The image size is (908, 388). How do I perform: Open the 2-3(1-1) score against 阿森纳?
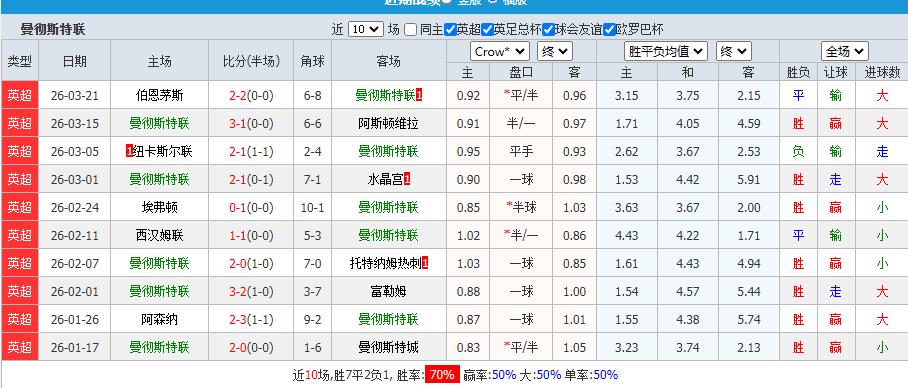tap(251, 319)
